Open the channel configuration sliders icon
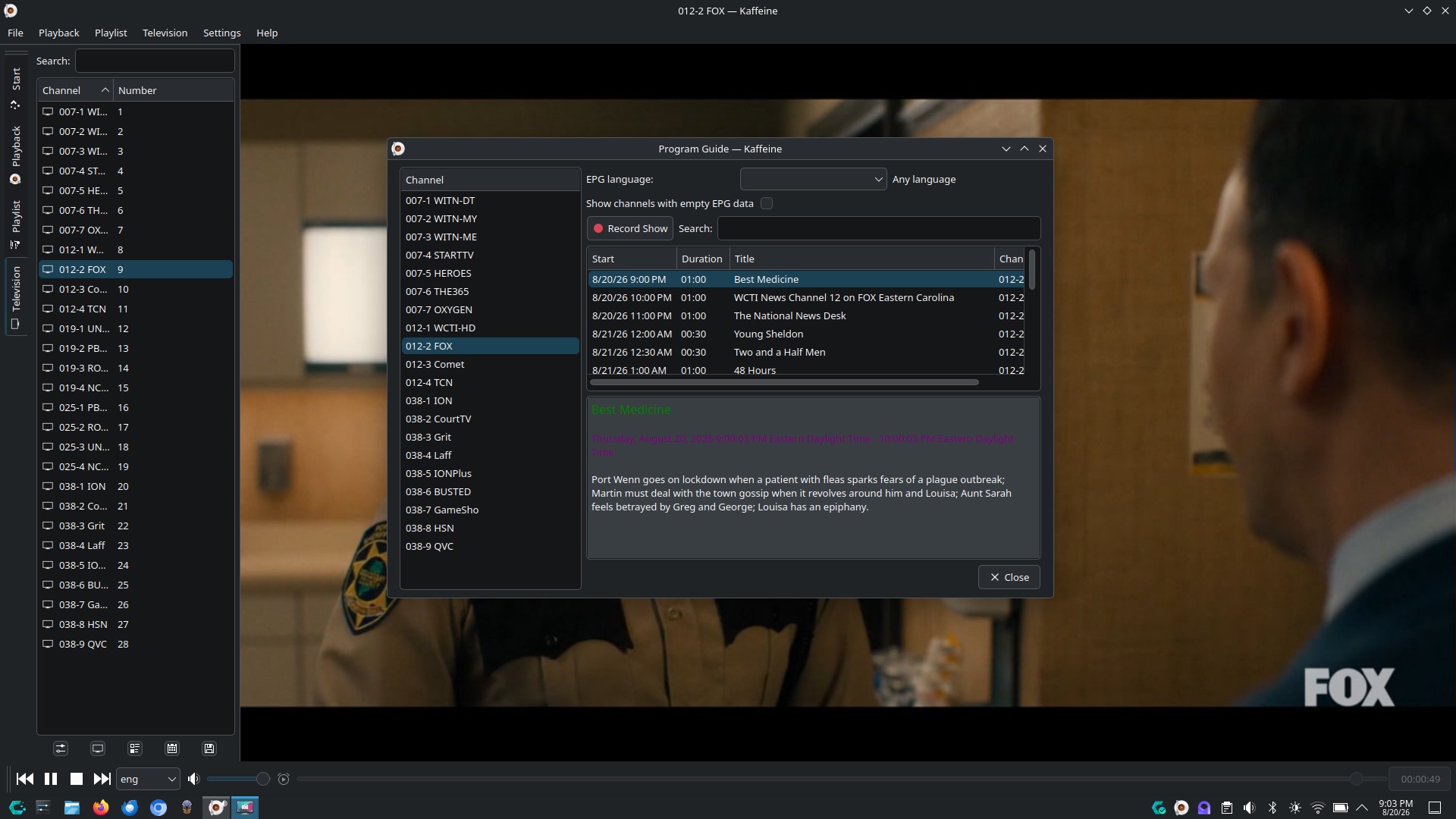The image size is (1456, 819). (x=61, y=748)
